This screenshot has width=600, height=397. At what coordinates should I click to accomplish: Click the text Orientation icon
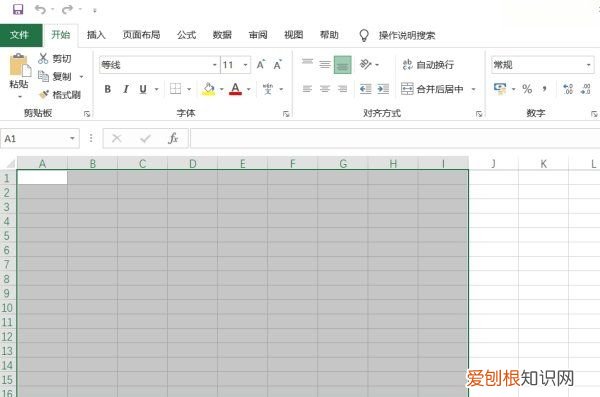[366, 64]
